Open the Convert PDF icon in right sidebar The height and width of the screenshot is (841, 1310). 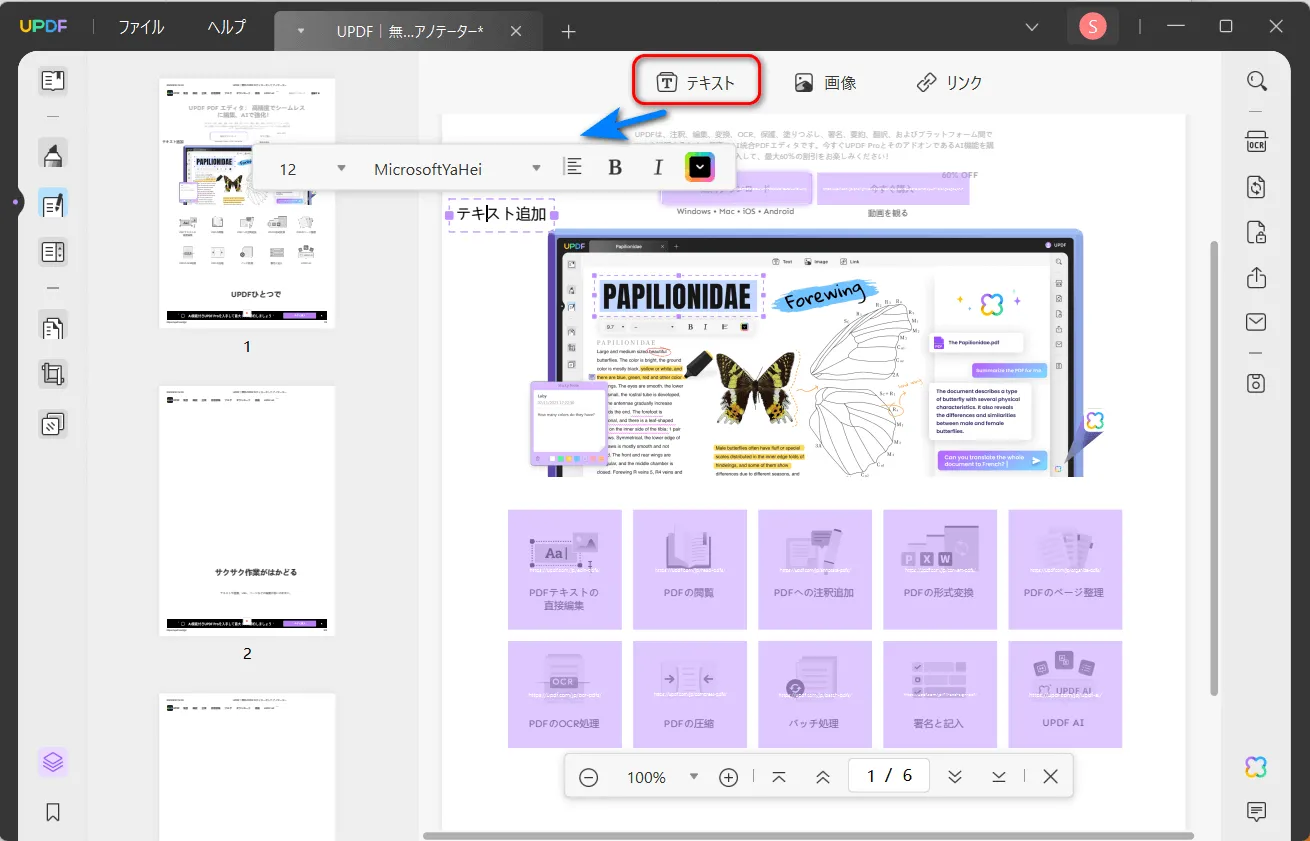pos(1257,187)
